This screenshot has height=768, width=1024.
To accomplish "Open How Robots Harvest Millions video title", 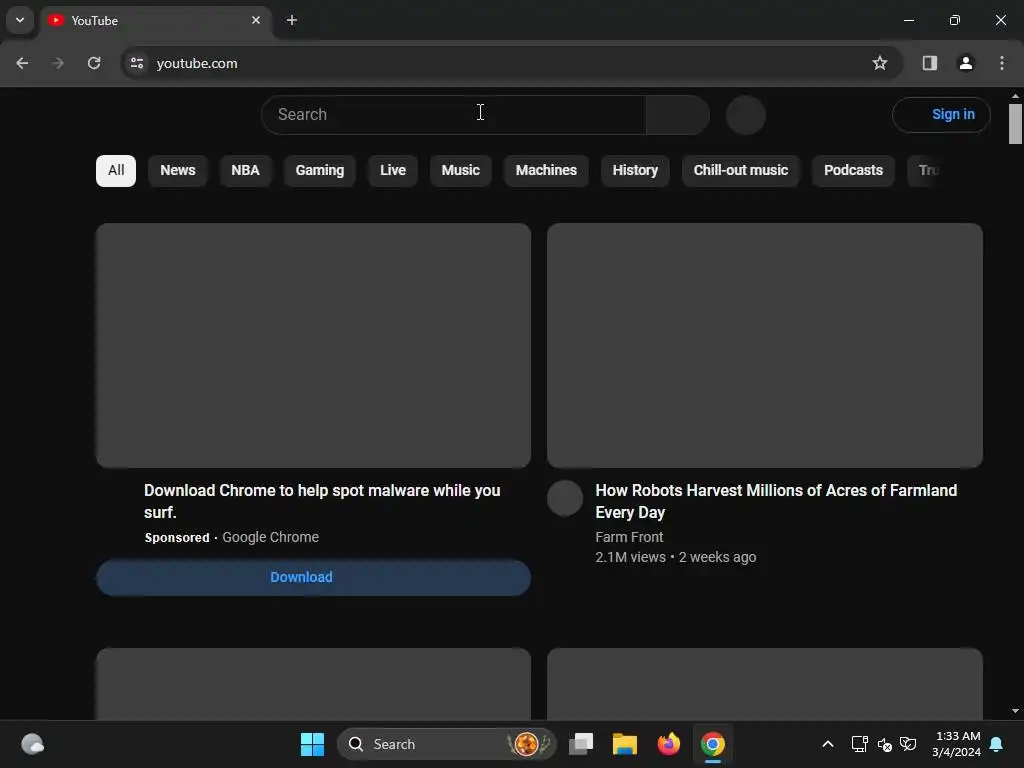I will (776, 501).
